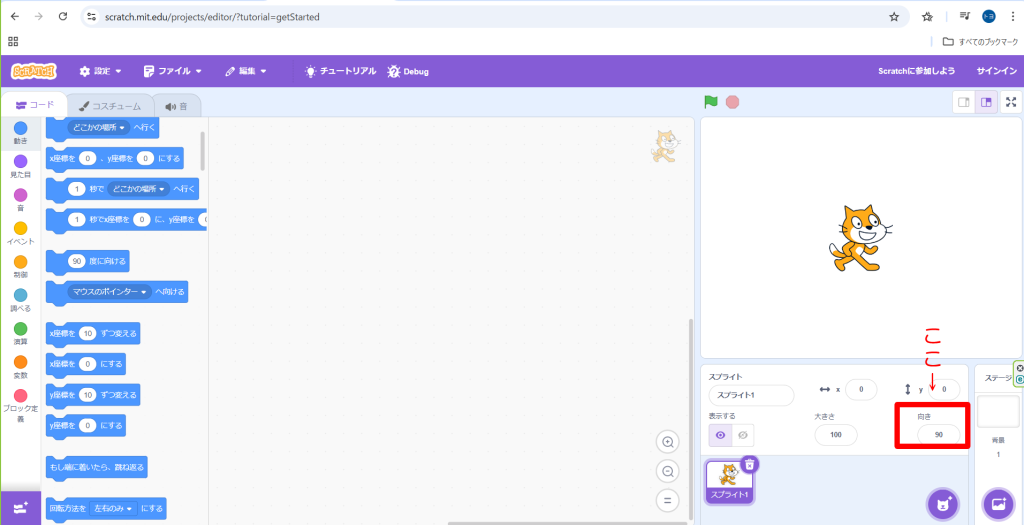Zoom in the code workspace

coord(668,442)
